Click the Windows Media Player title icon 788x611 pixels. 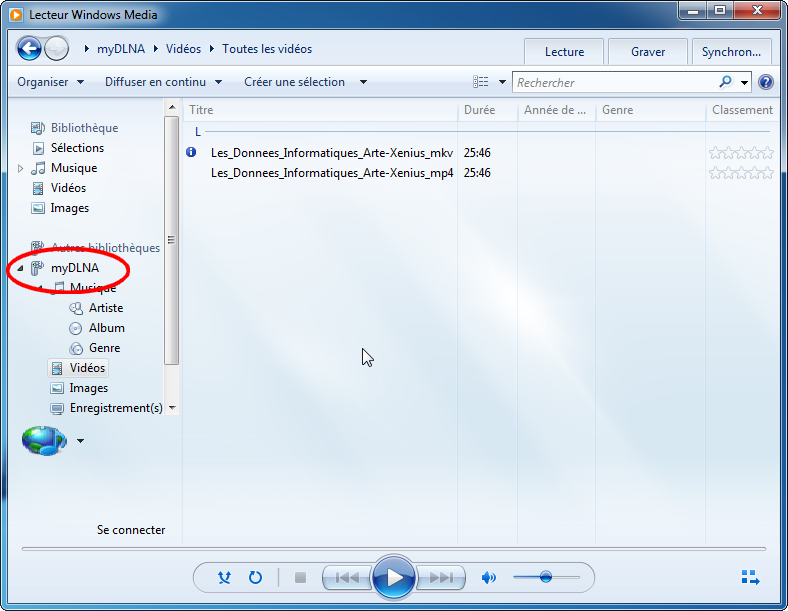coord(16,15)
